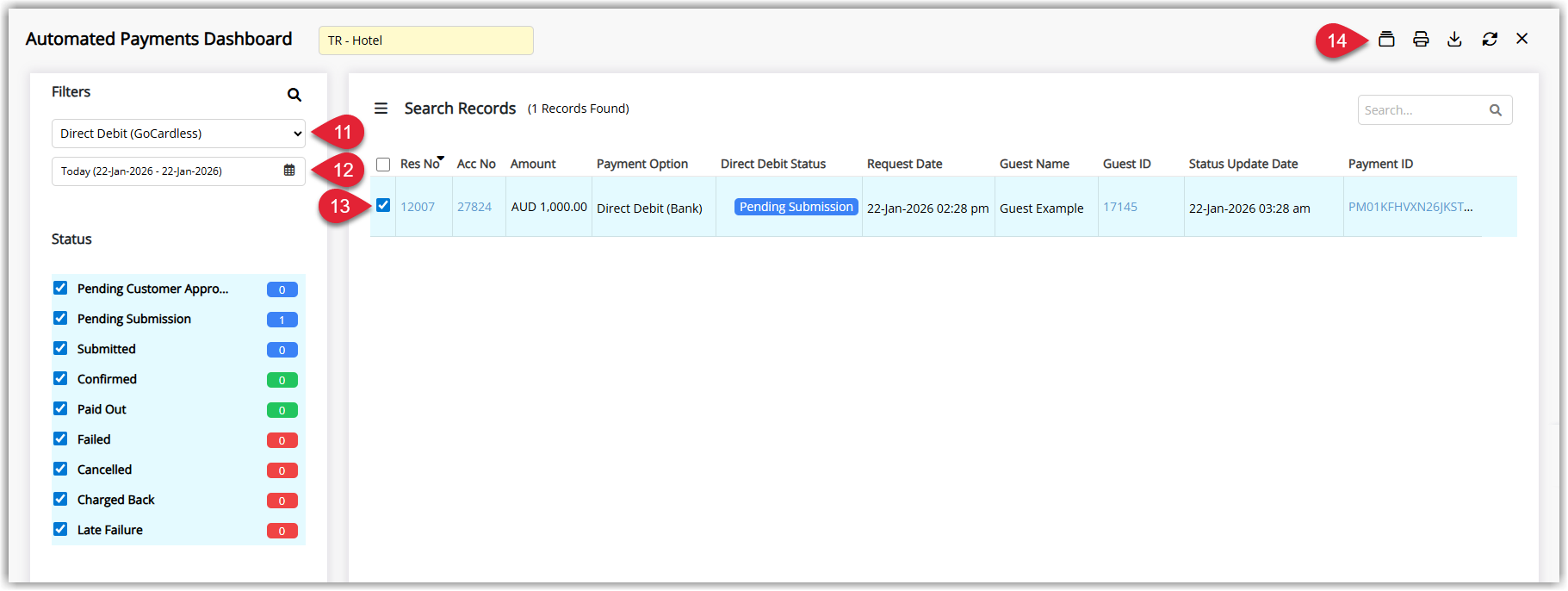
Task: Uncheck the Submitted status filter
Action: 60,348
